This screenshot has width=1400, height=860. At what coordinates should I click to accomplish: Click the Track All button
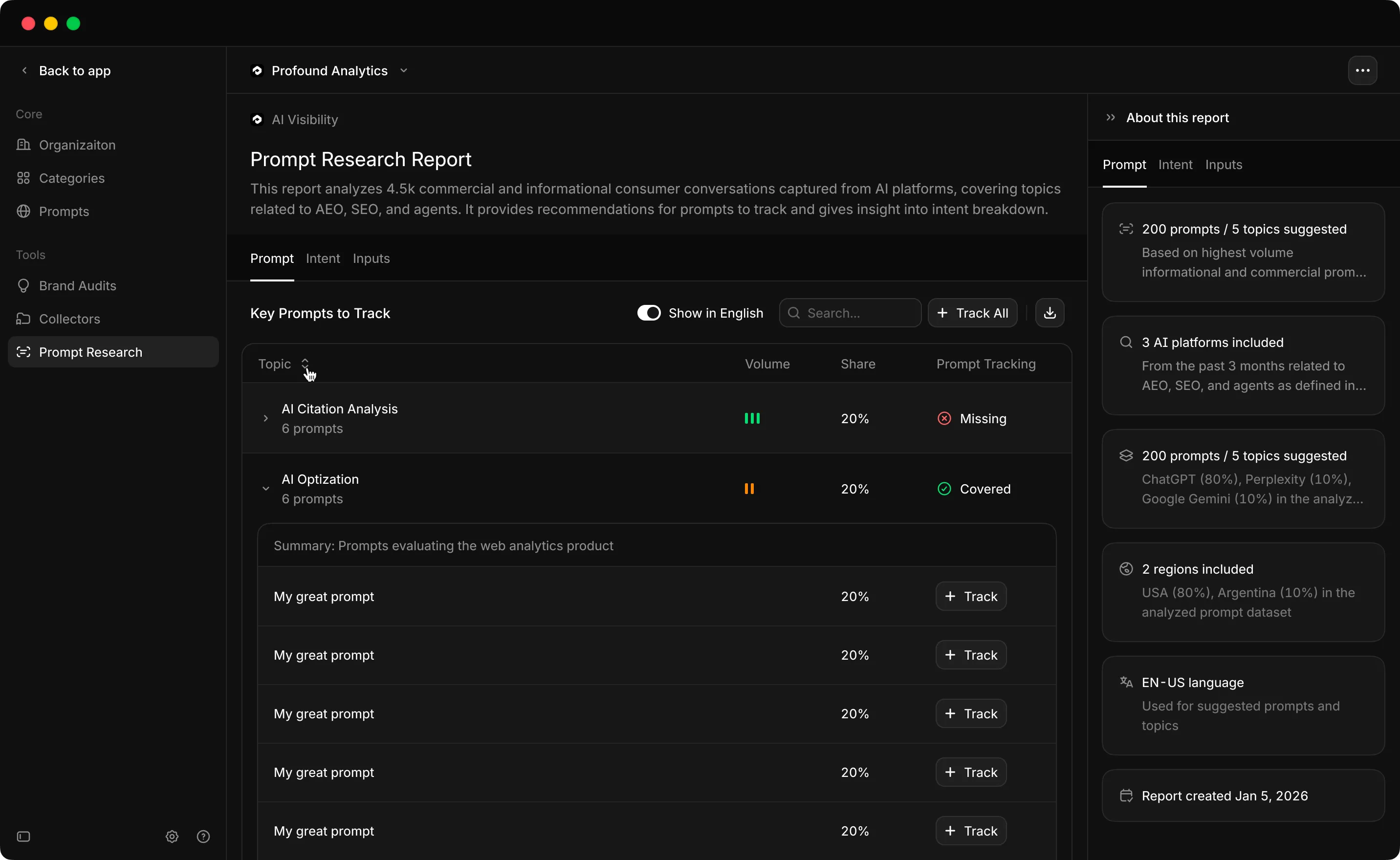[972, 313]
